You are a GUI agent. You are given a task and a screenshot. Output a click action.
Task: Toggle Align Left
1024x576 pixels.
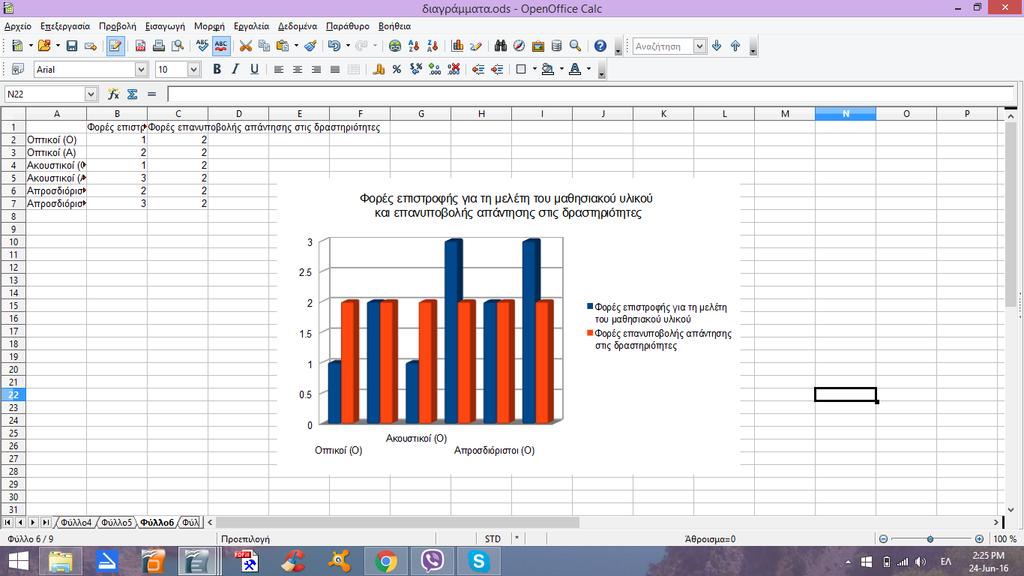click(x=279, y=69)
